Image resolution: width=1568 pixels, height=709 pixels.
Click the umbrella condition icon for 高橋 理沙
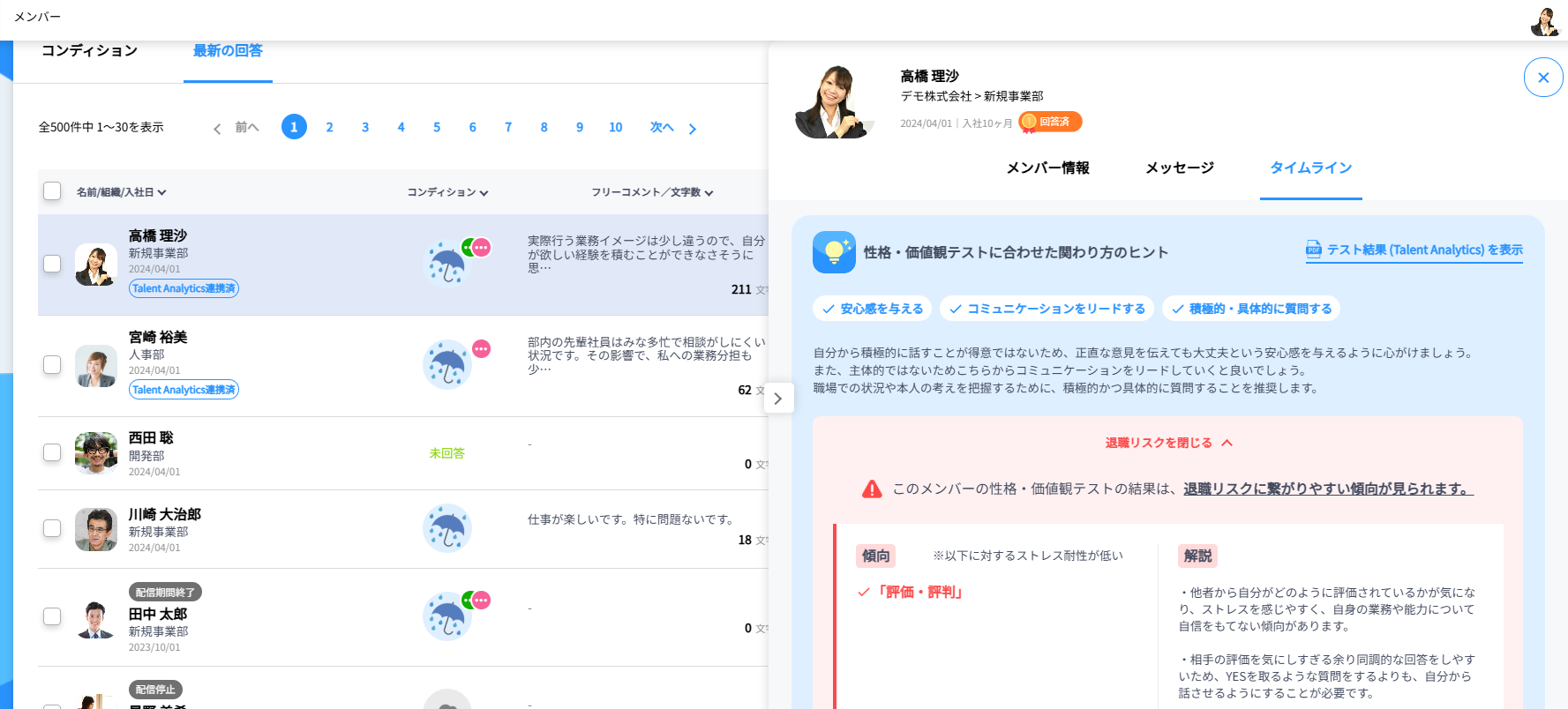[447, 264]
